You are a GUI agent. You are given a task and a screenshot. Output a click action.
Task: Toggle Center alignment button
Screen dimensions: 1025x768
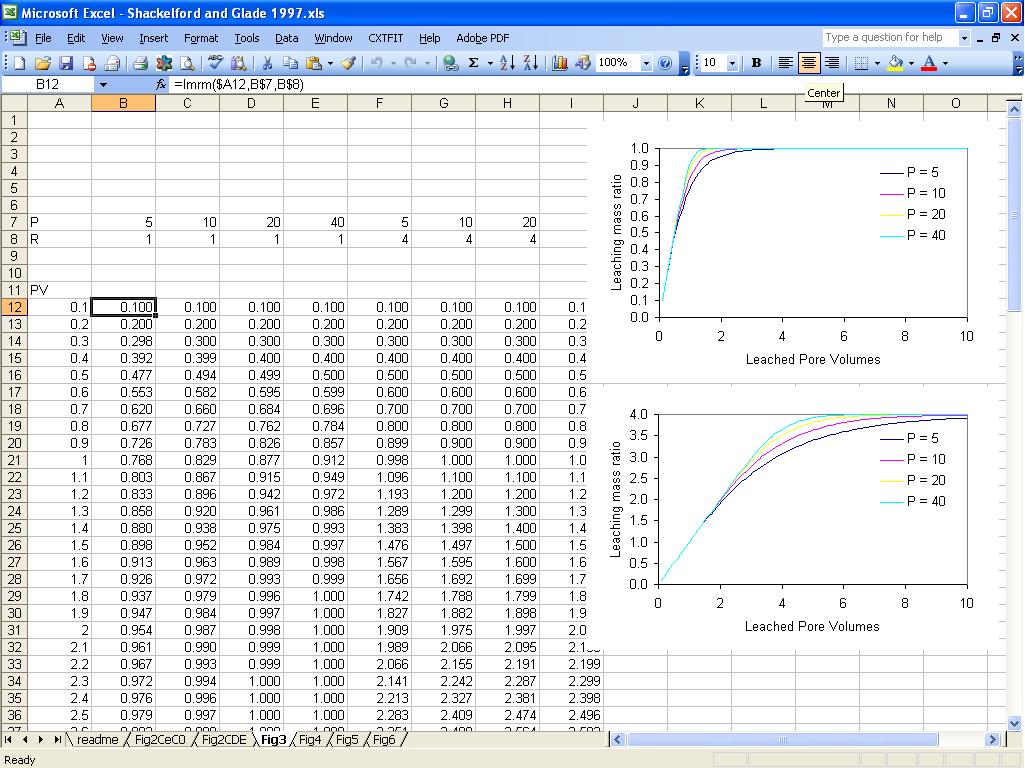pyautogui.click(x=809, y=63)
